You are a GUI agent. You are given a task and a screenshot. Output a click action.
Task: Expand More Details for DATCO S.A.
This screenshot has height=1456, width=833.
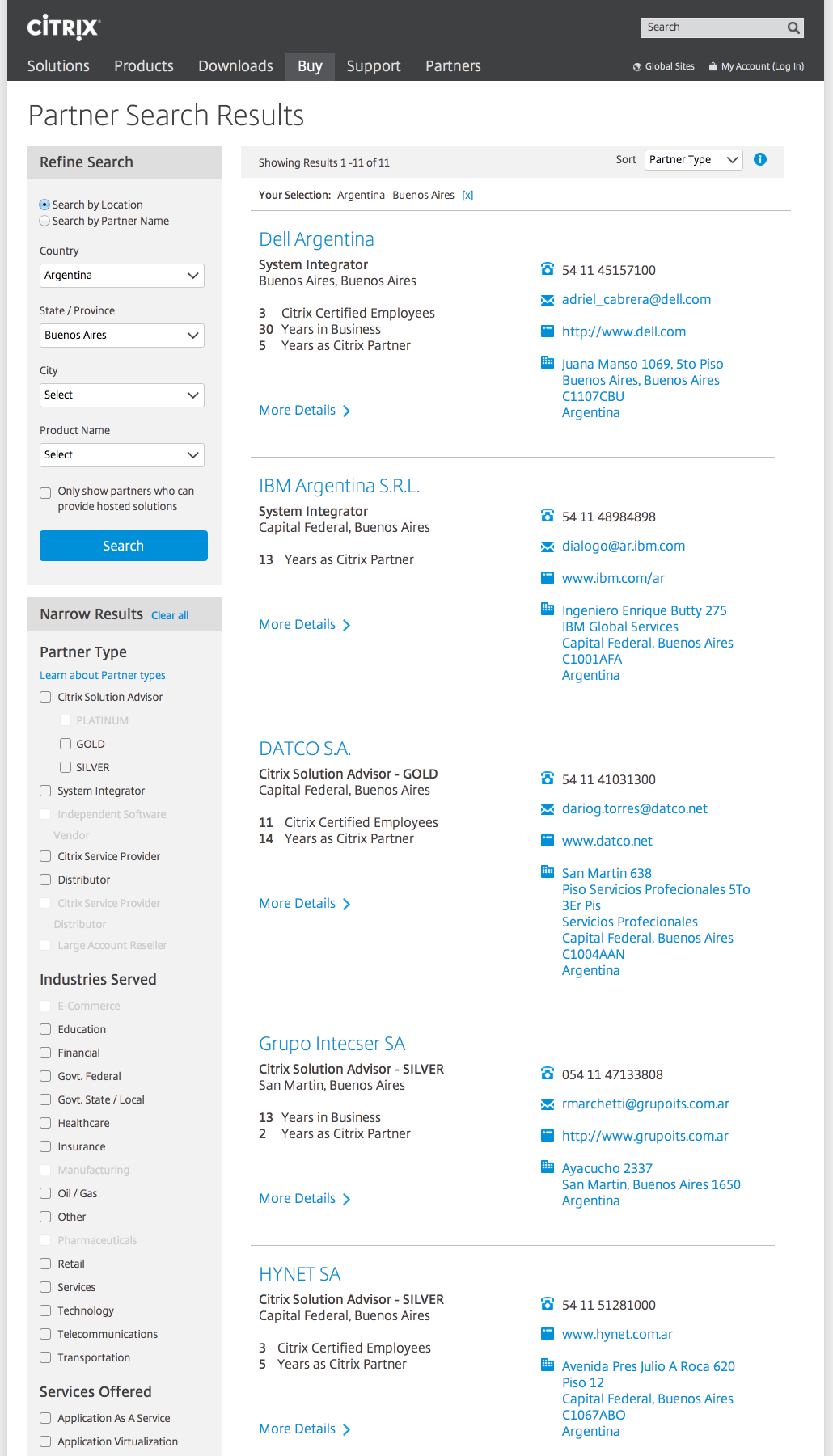[x=305, y=904]
